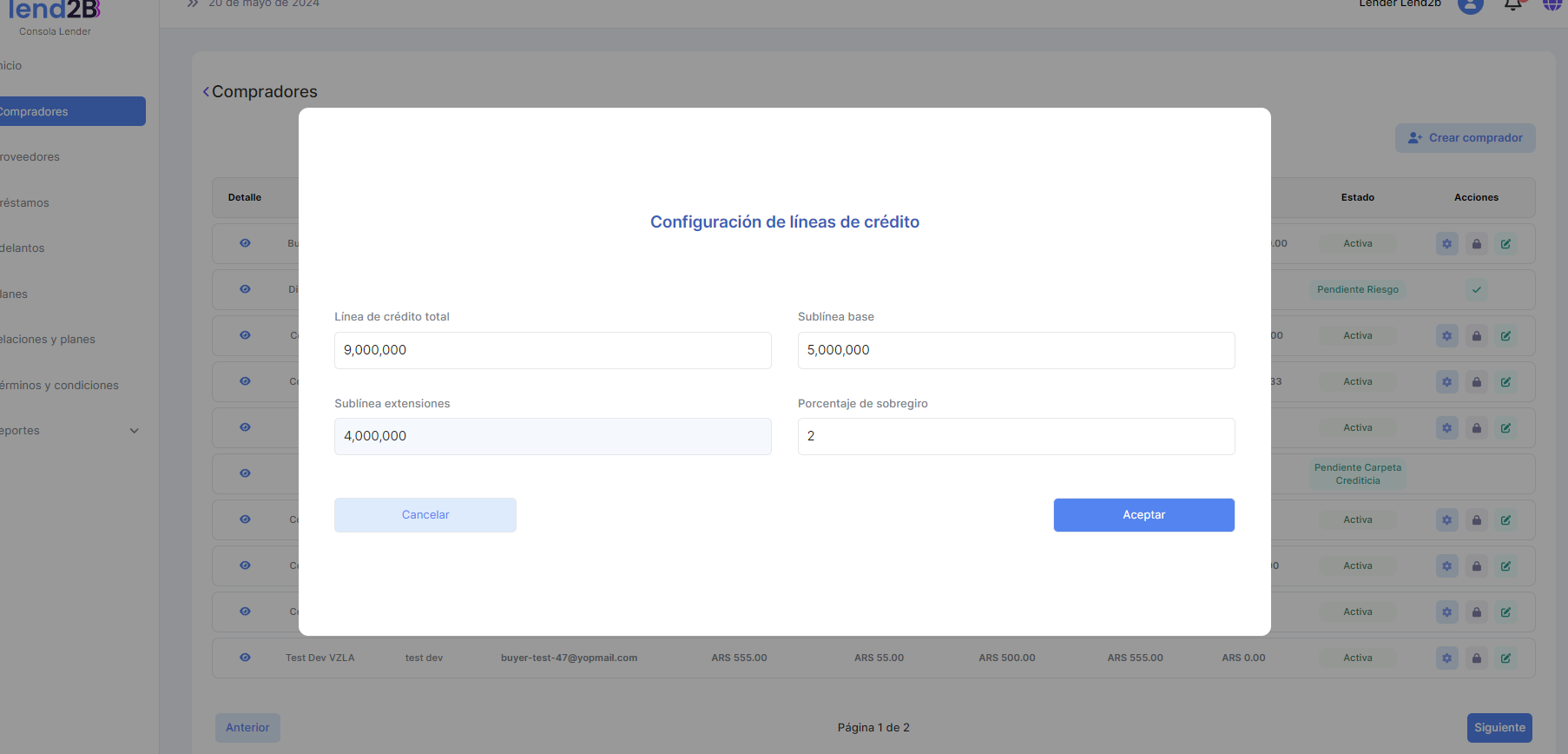Click eye icon in the first table row

pos(245,243)
